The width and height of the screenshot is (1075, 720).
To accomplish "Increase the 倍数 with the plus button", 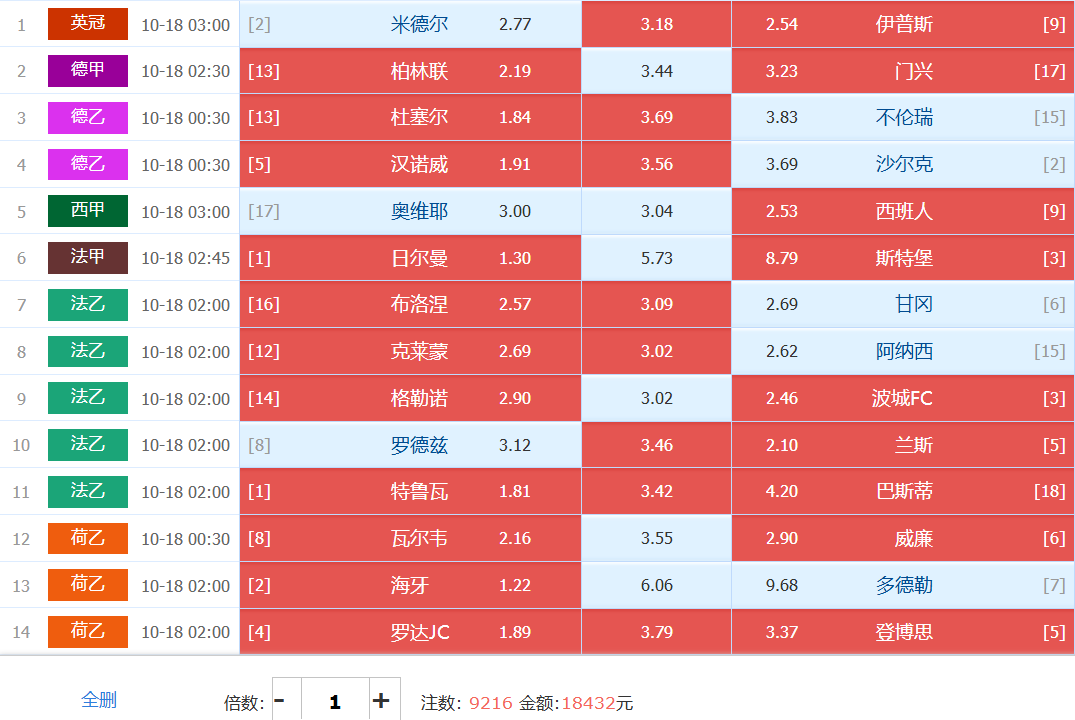I will tap(380, 701).
